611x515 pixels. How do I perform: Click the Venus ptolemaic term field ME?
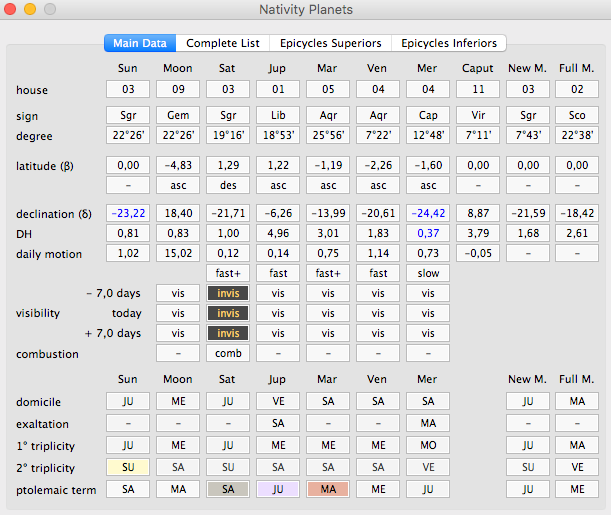pos(378,489)
